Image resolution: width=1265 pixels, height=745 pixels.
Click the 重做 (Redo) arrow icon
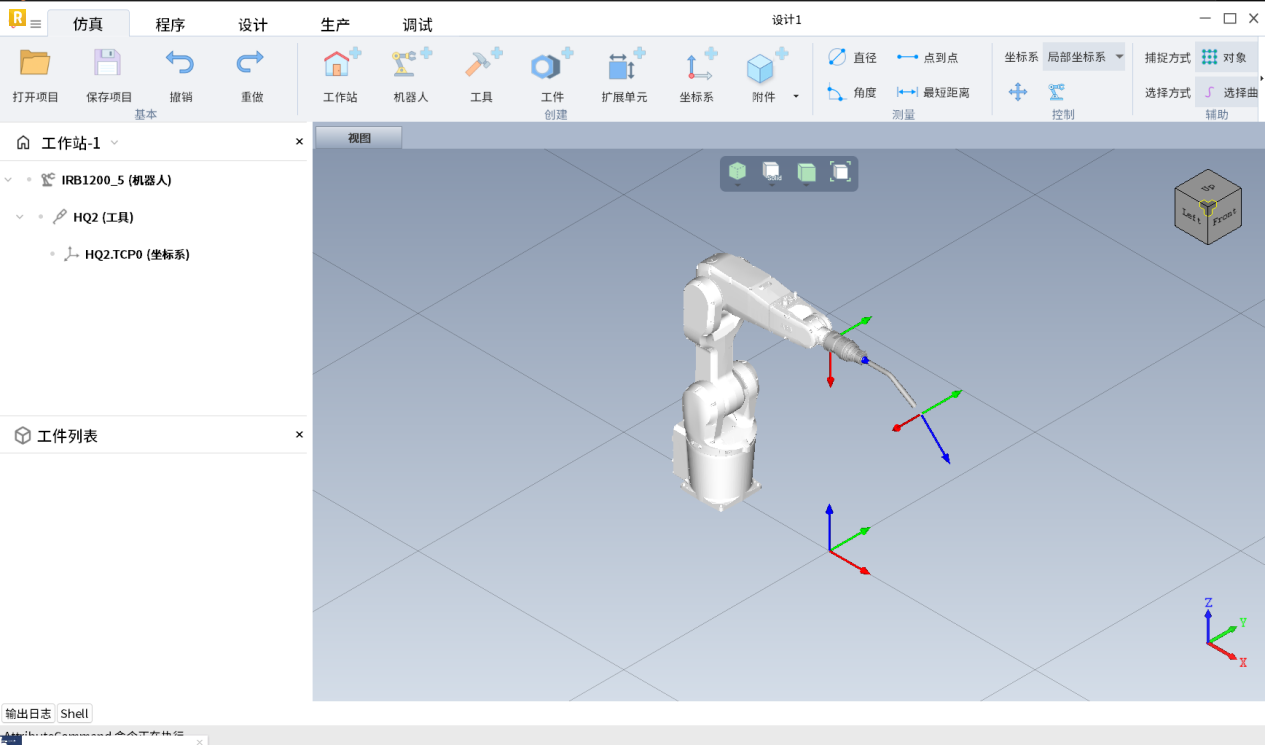tap(251, 64)
